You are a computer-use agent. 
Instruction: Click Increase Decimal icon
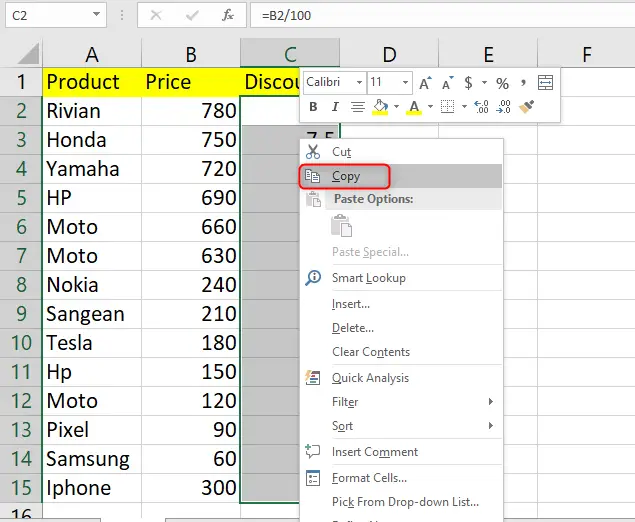(482, 107)
